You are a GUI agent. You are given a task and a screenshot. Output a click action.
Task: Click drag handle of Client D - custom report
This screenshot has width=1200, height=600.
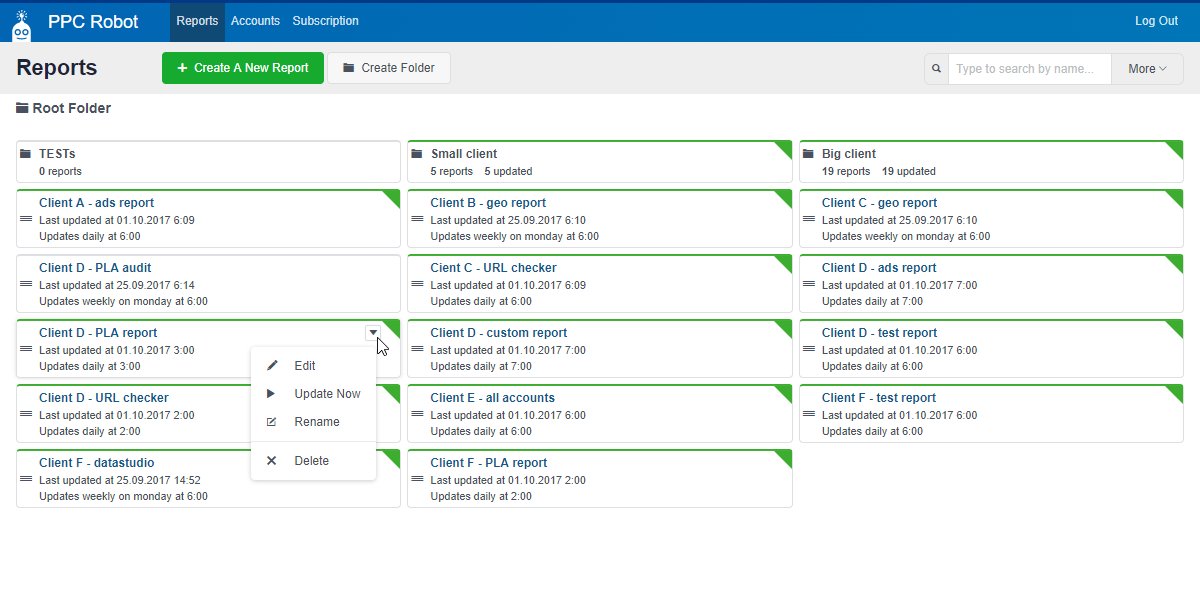pos(417,349)
